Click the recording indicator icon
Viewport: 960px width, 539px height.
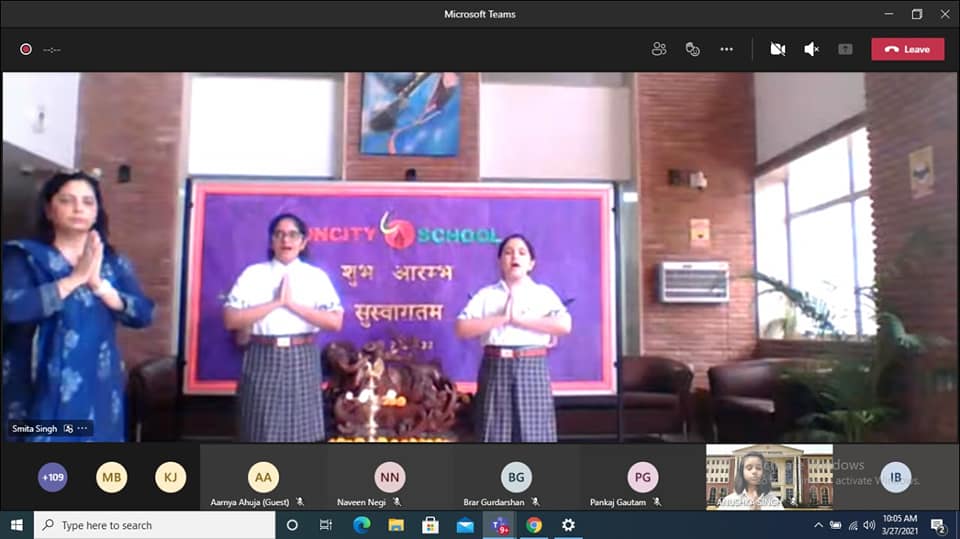click(26, 49)
